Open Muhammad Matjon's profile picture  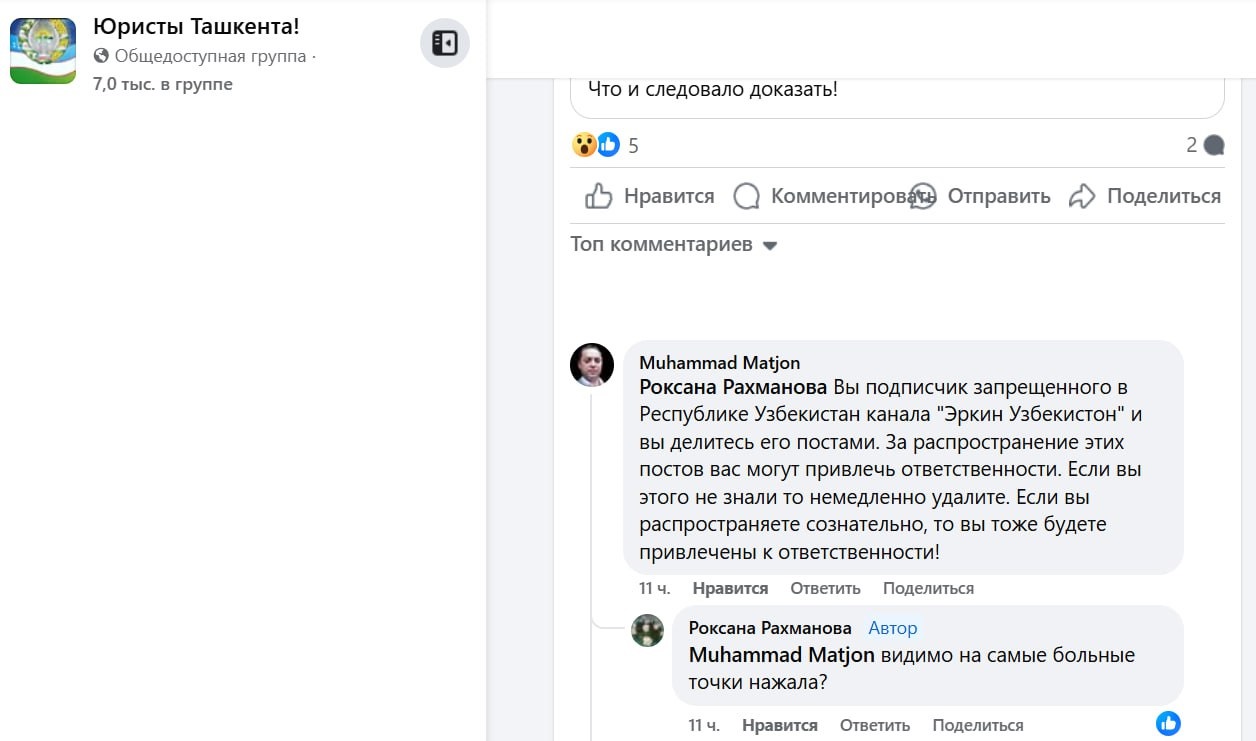point(592,365)
